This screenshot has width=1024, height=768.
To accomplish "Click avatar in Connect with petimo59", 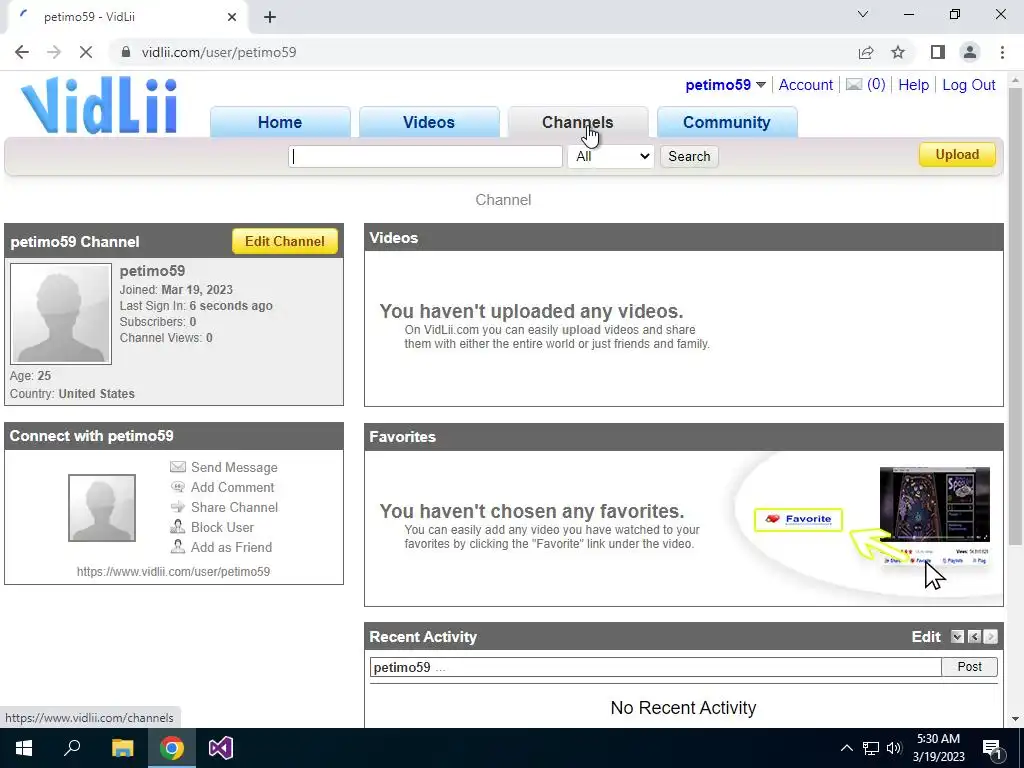I will 102,508.
